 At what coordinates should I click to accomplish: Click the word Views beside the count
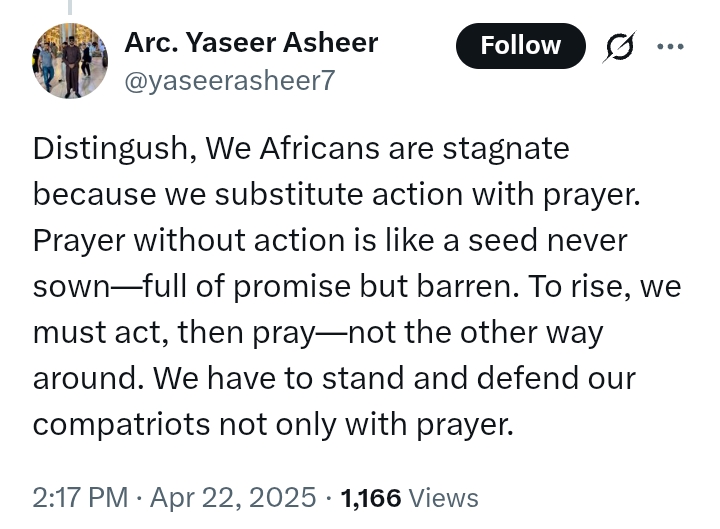tap(443, 498)
